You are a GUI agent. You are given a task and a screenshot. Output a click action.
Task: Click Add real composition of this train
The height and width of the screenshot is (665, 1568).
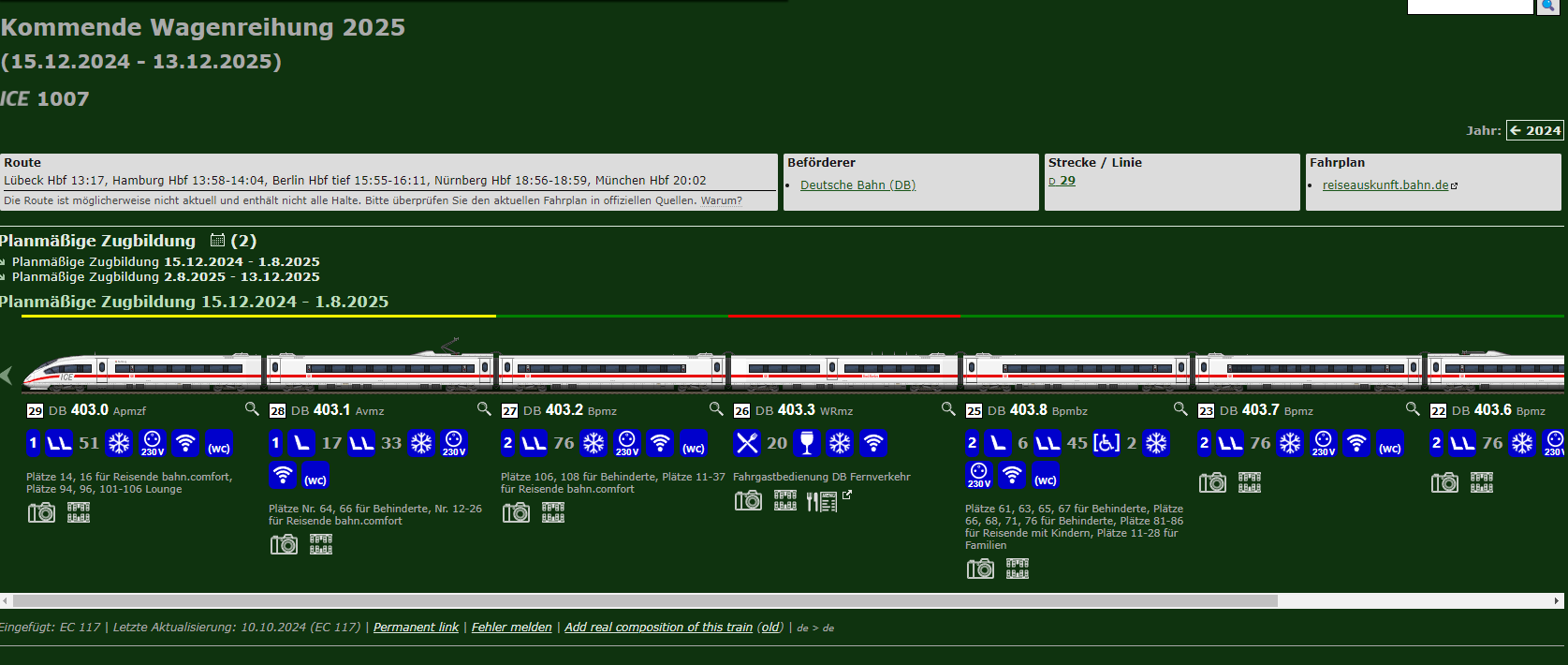[658, 628]
